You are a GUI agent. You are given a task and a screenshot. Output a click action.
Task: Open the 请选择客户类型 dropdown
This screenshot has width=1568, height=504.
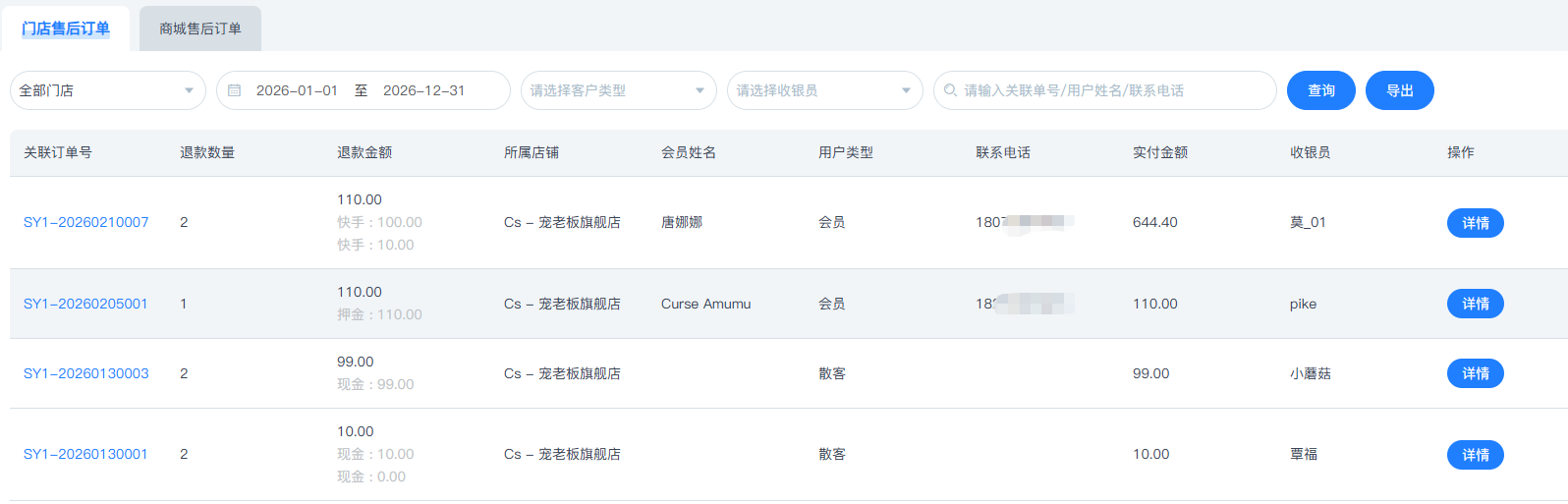(x=618, y=90)
